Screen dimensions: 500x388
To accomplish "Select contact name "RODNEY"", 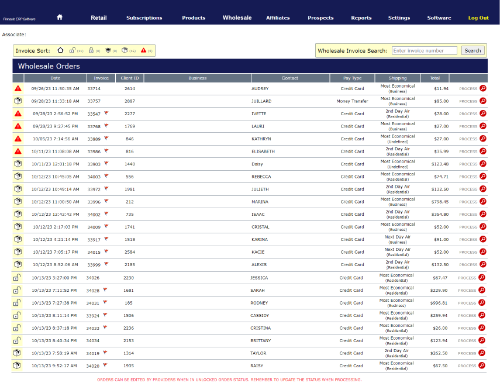I will 259,303.
